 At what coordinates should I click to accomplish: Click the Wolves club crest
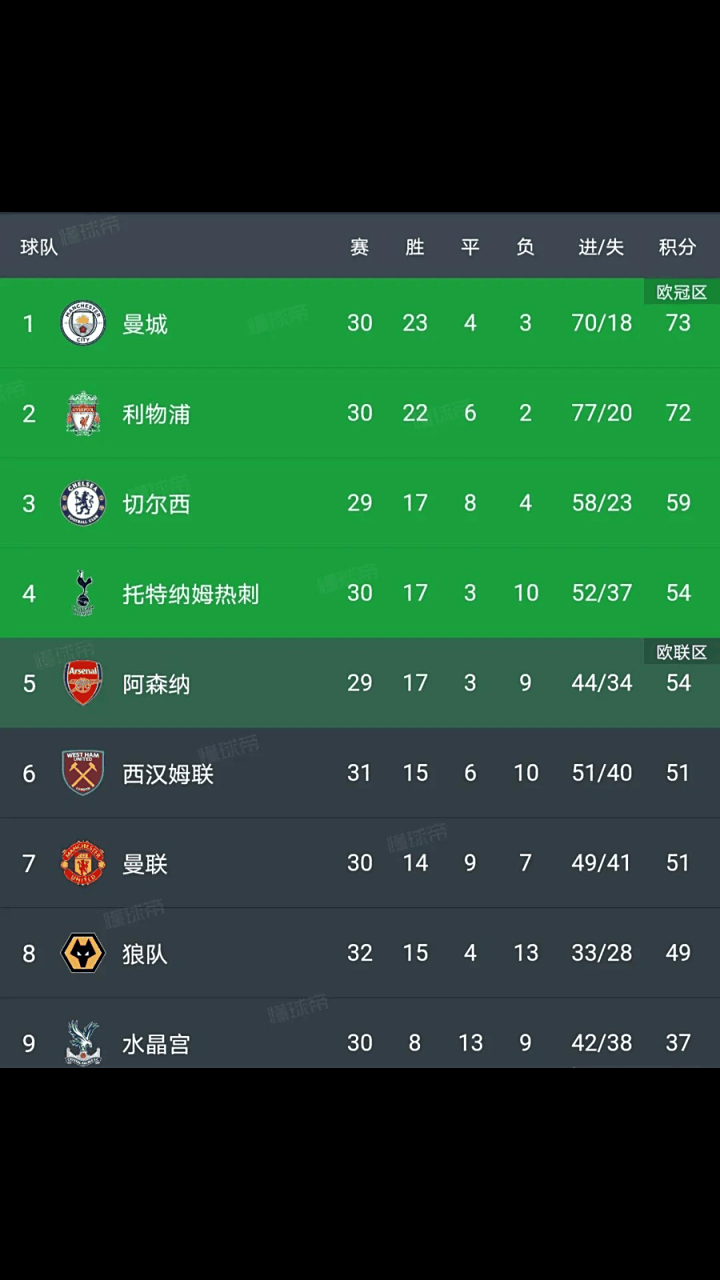tap(83, 953)
